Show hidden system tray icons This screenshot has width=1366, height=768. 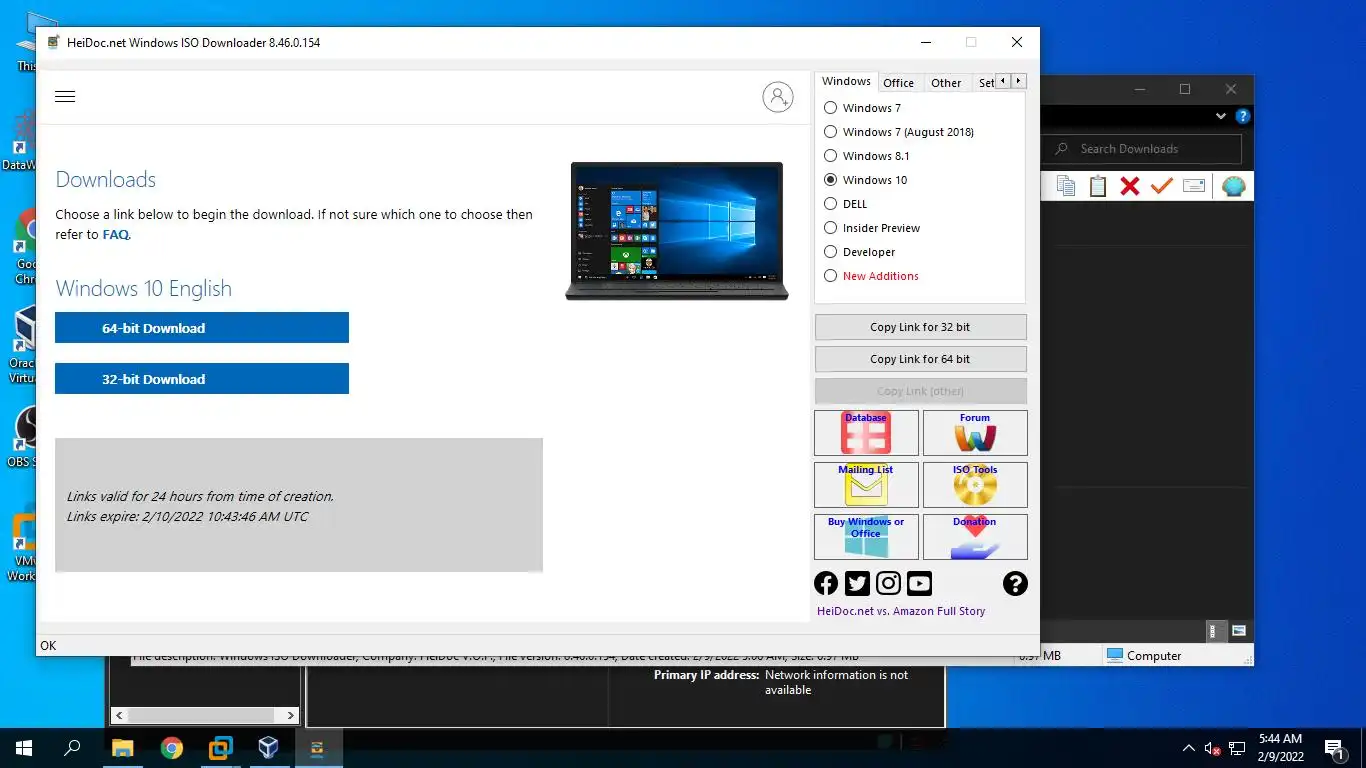pos(1188,748)
